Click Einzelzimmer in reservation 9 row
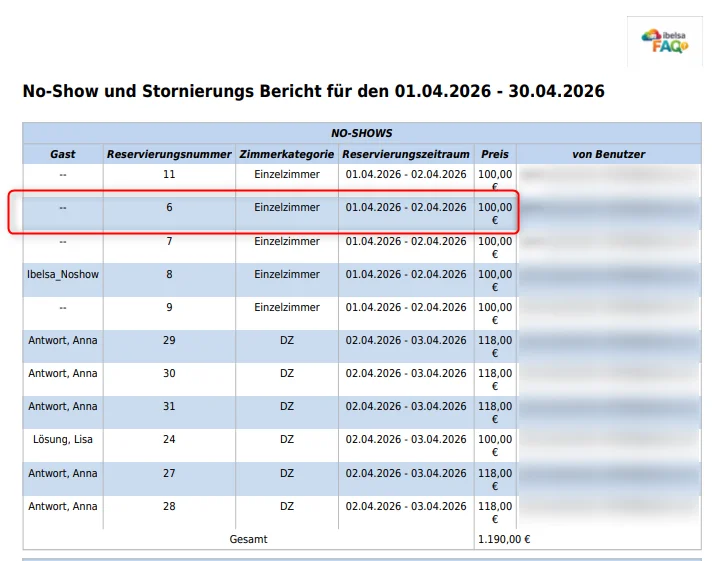 (x=287, y=307)
